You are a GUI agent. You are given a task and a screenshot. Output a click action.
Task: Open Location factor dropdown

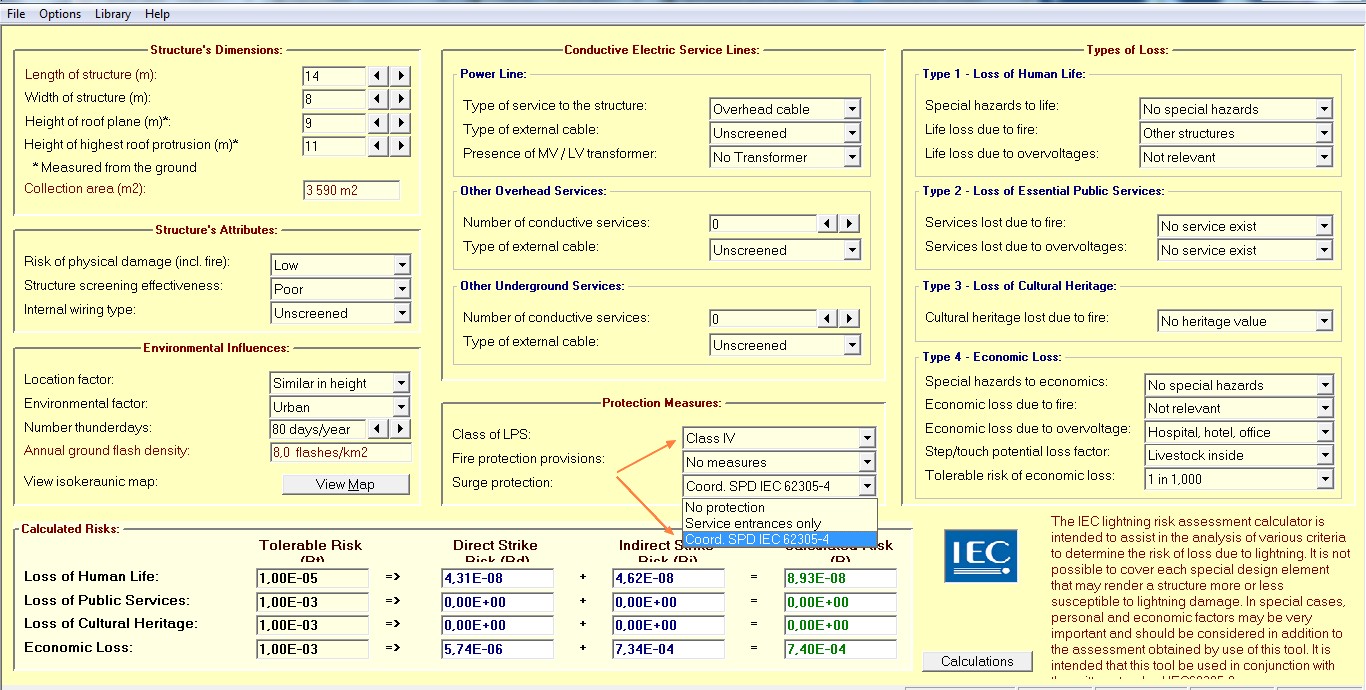tap(401, 383)
